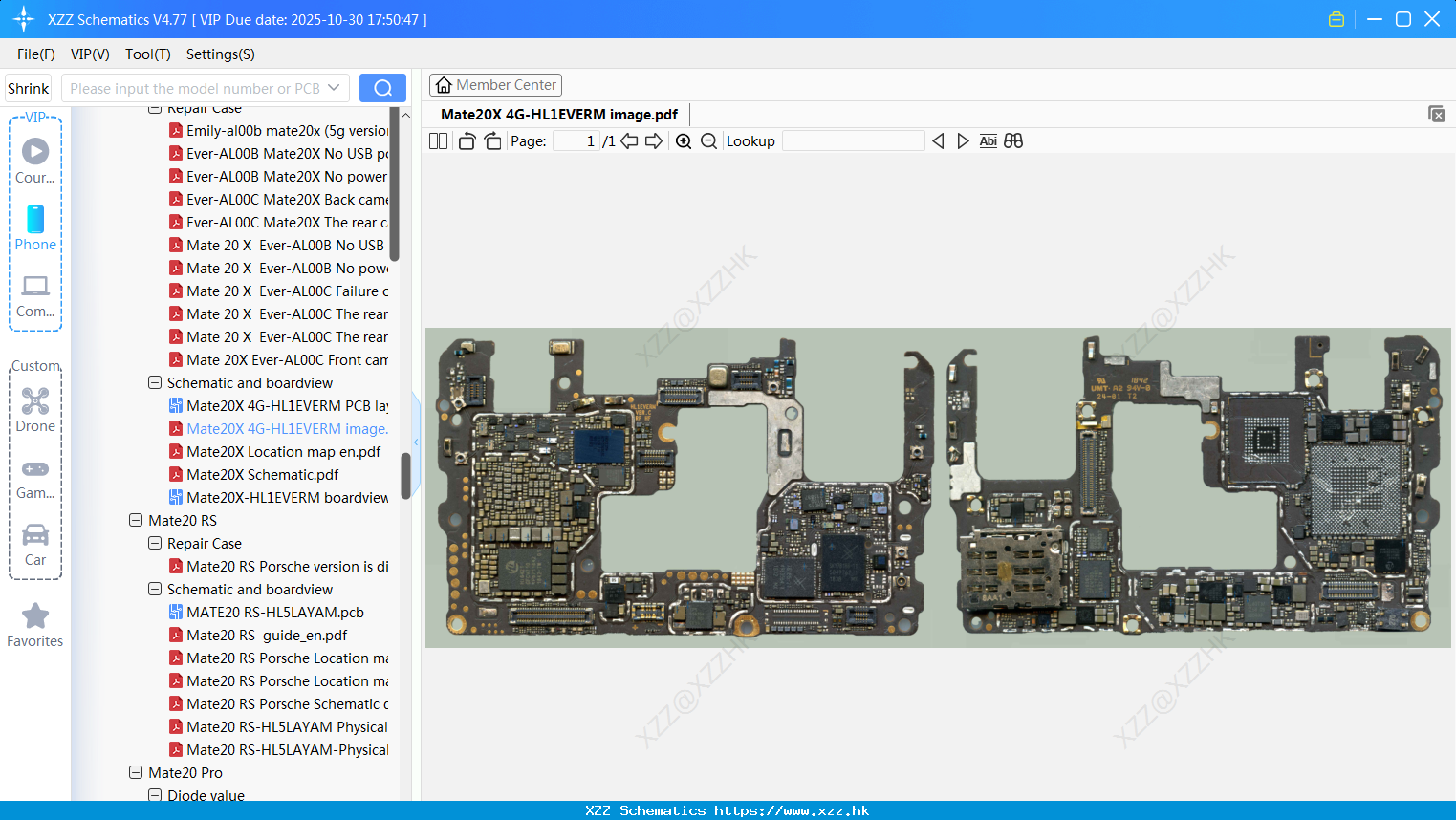Collapse the Mate20 Pro node
The image size is (1456, 820).
(x=136, y=772)
